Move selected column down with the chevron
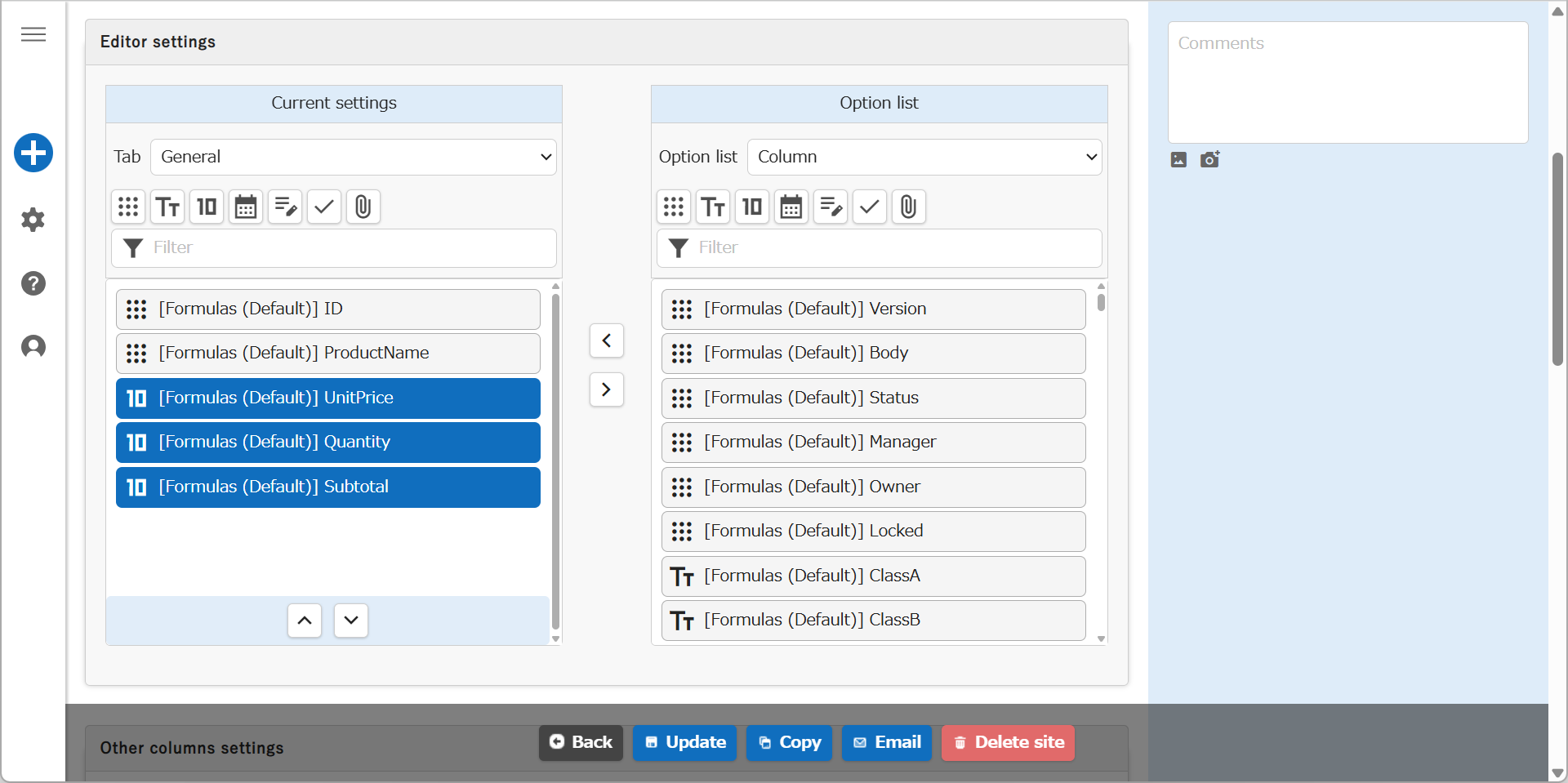This screenshot has width=1568, height=783. 351,621
